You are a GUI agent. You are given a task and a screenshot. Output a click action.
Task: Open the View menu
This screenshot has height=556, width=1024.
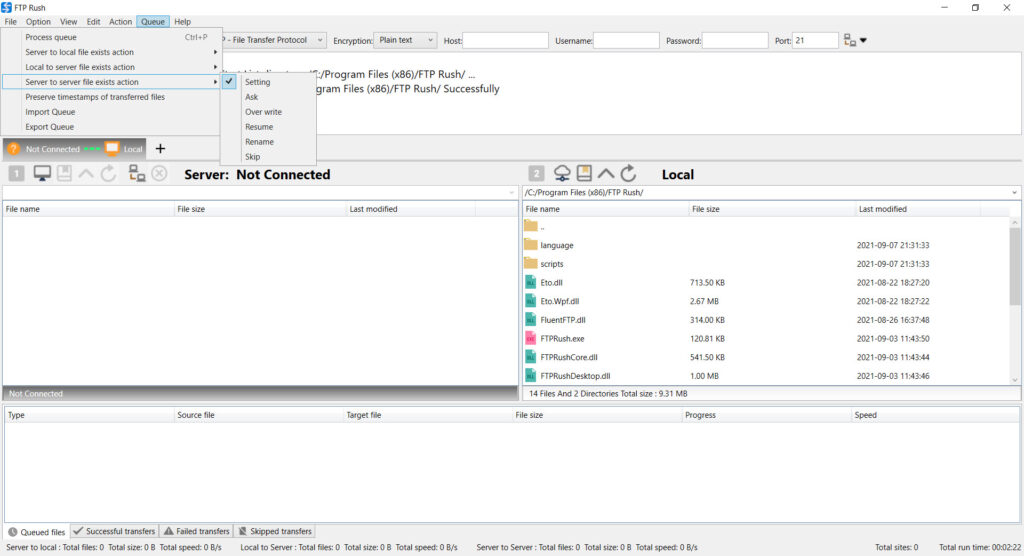coord(68,22)
